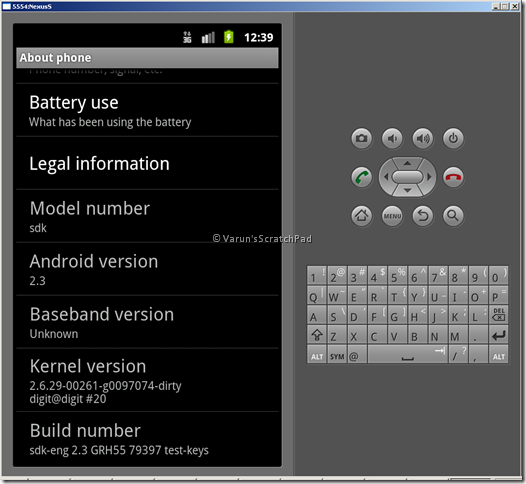Lower volume with the volume down button

392,138
